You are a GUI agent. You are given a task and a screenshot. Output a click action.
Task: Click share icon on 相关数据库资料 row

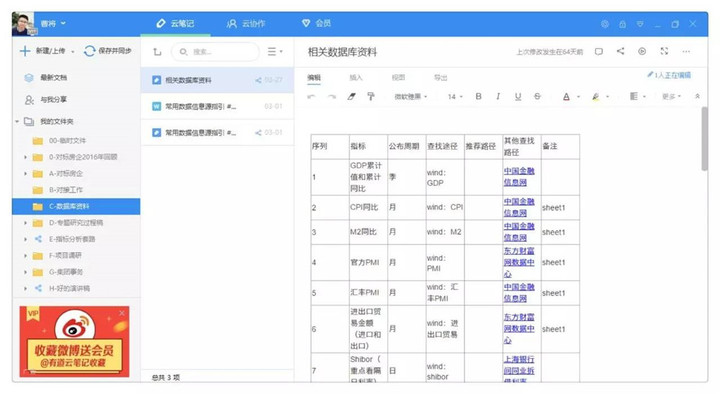258,80
